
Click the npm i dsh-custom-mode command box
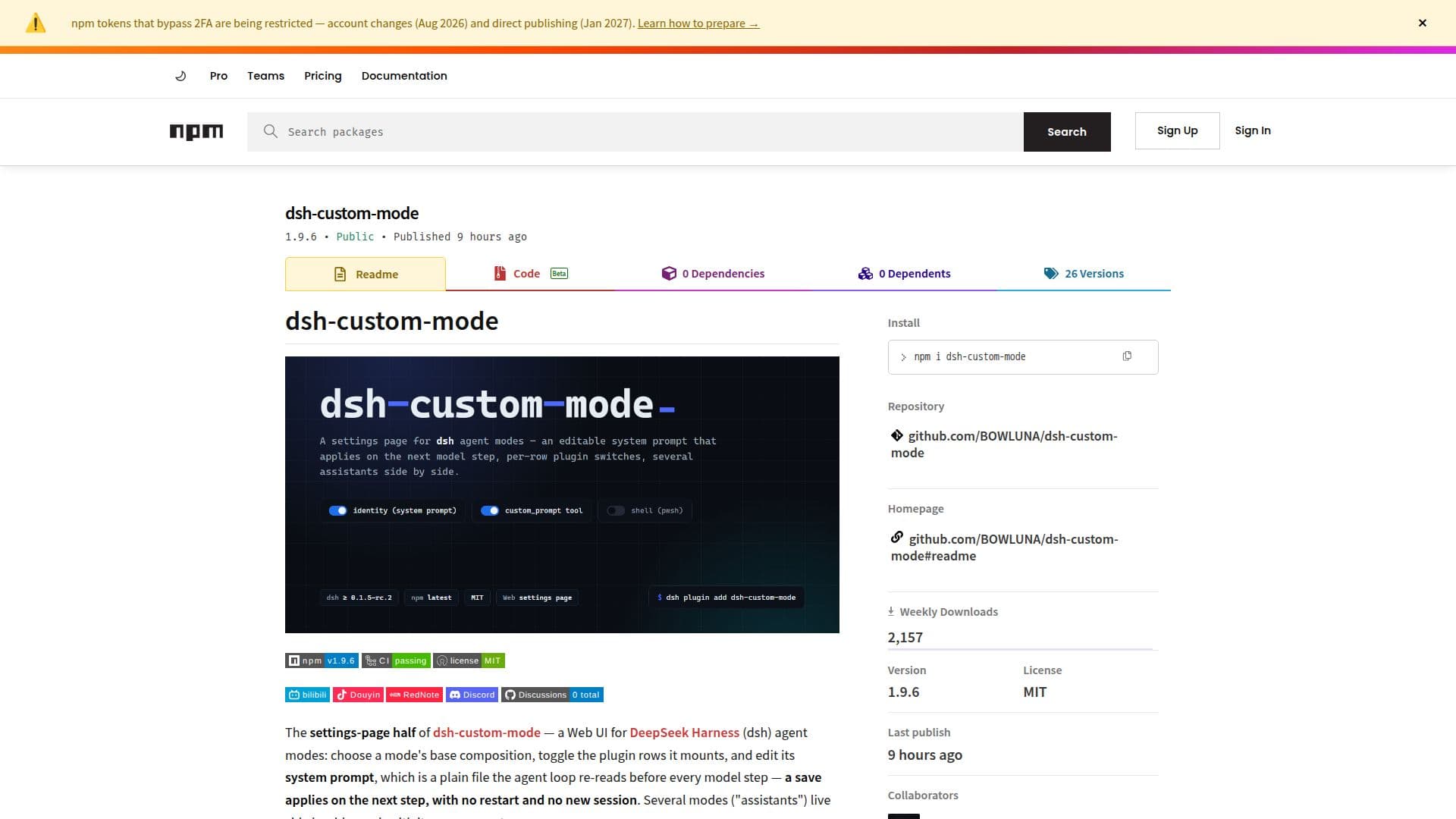pyautogui.click(x=1023, y=357)
